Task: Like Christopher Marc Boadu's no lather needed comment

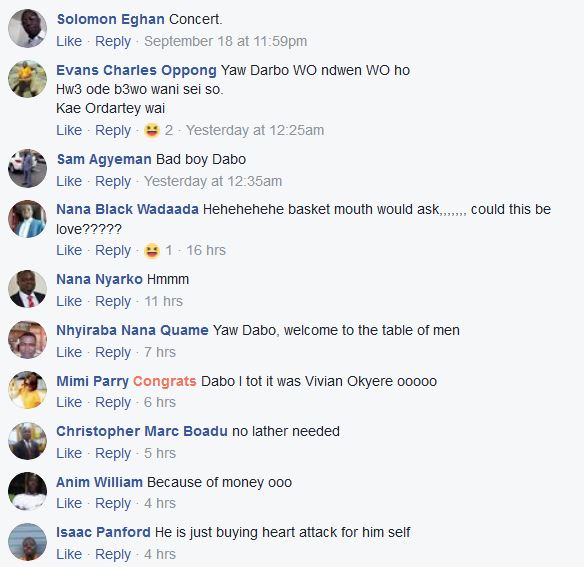Action: (69, 453)
